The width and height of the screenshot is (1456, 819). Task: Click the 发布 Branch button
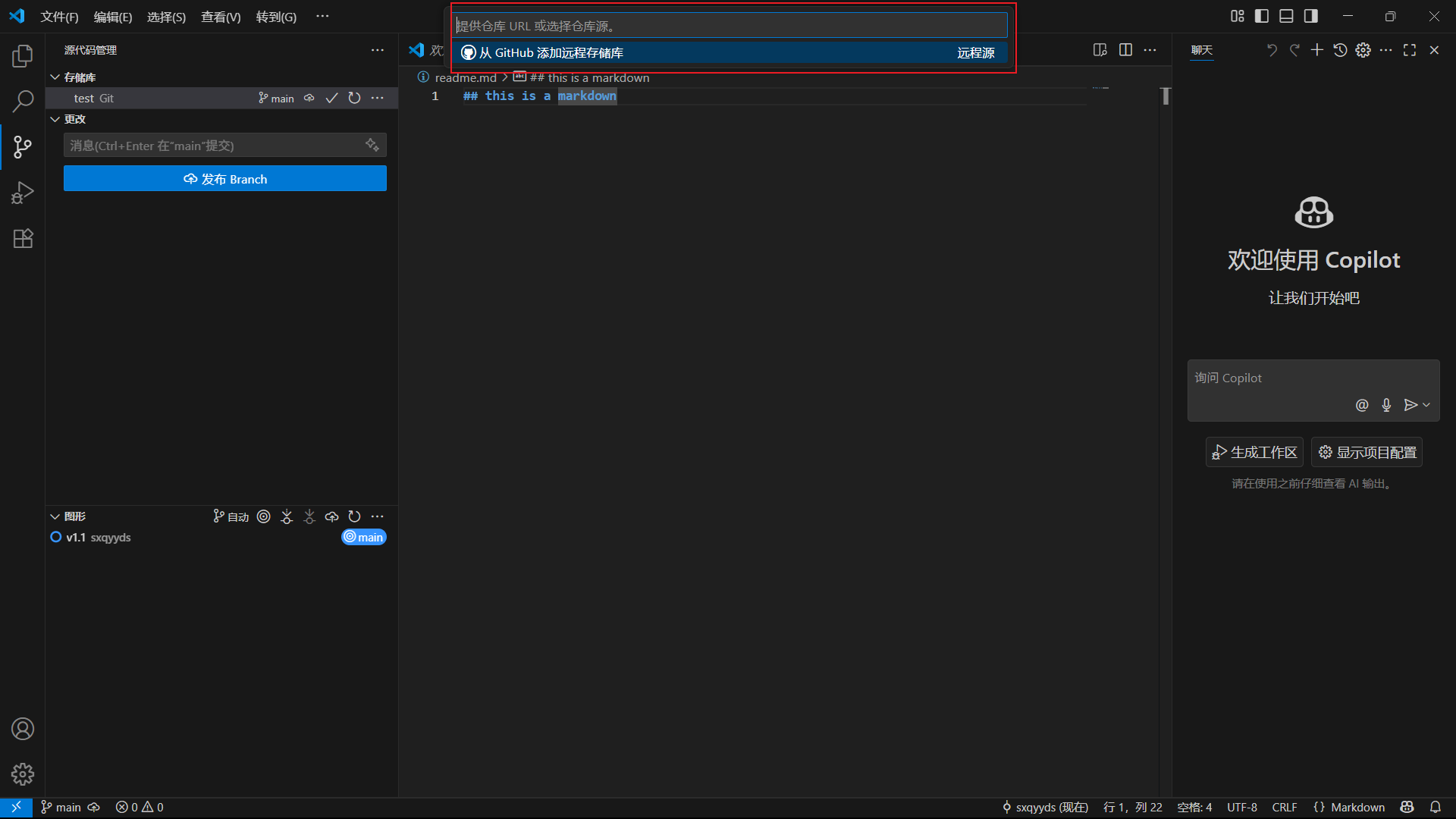[x=224, y=179]
